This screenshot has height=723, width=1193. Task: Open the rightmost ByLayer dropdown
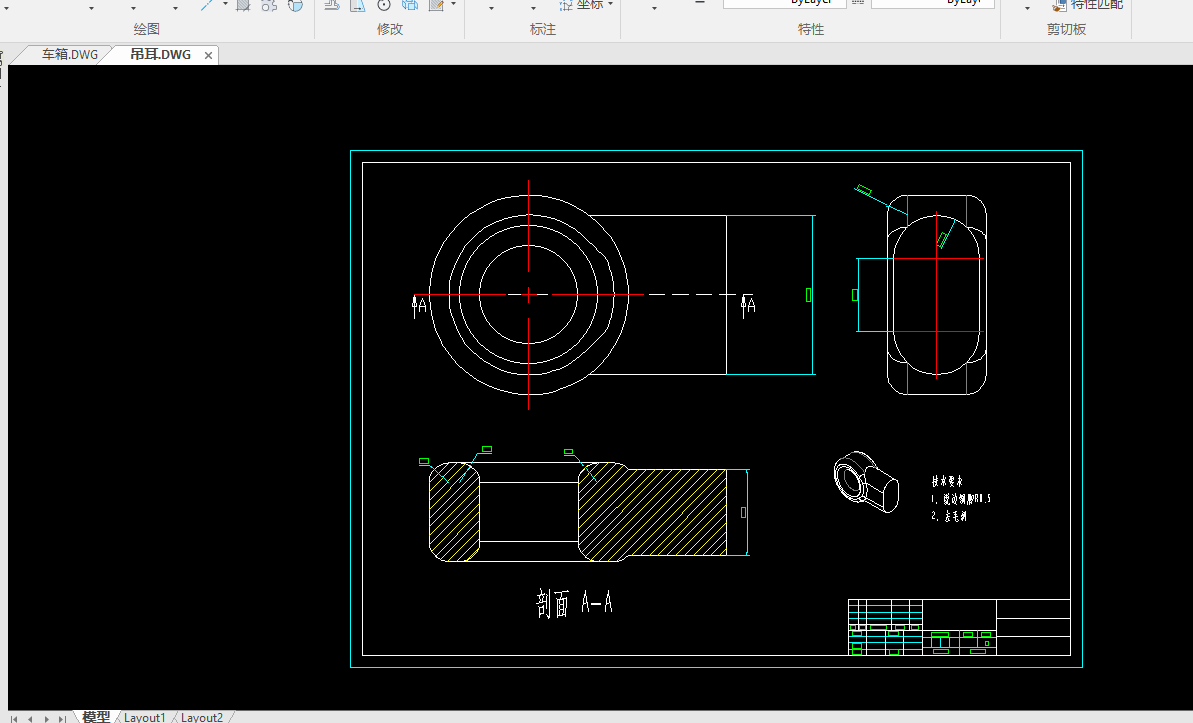(x=933, y=4)
